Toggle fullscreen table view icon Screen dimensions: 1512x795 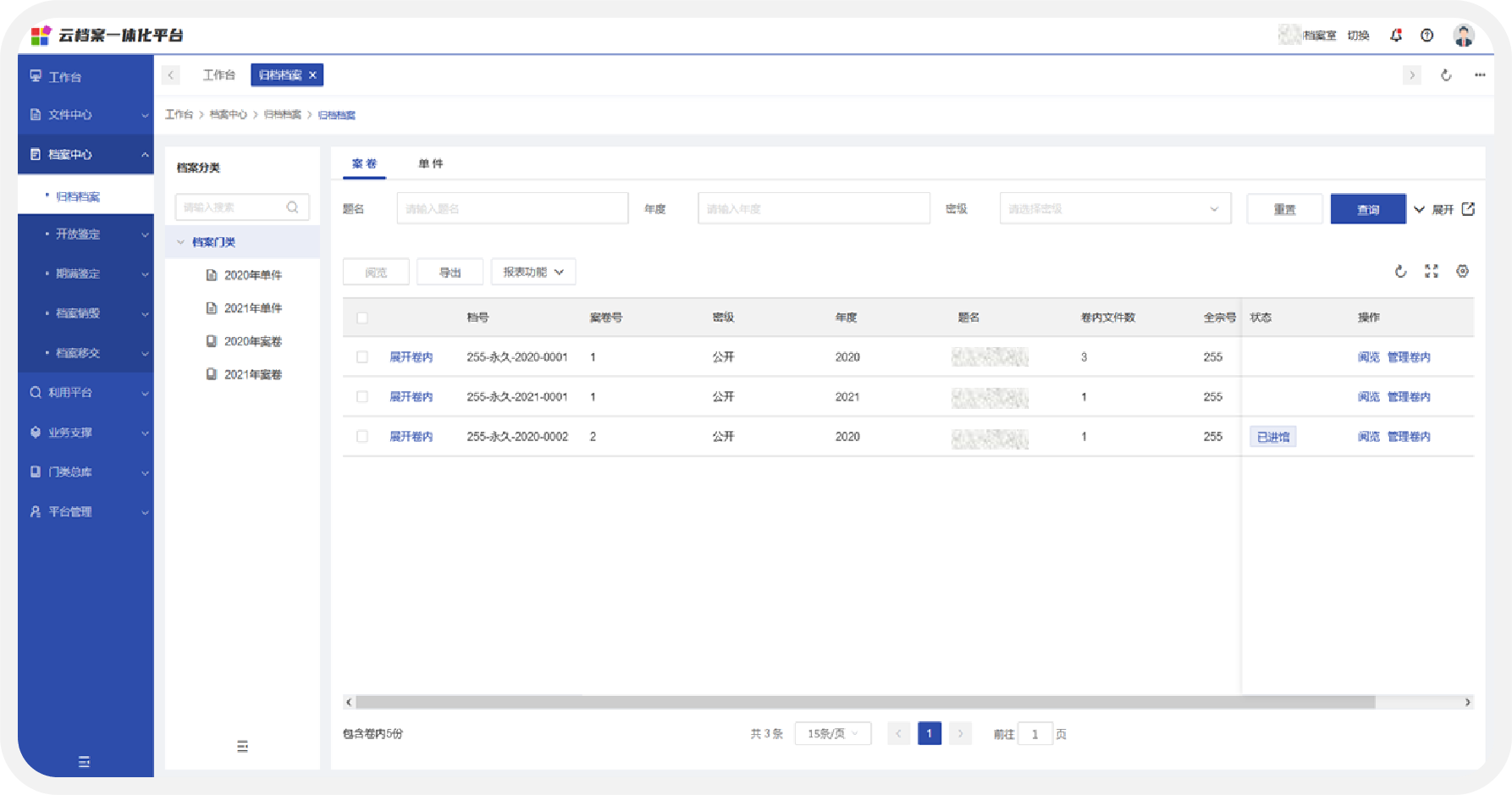pos(1432,272)
